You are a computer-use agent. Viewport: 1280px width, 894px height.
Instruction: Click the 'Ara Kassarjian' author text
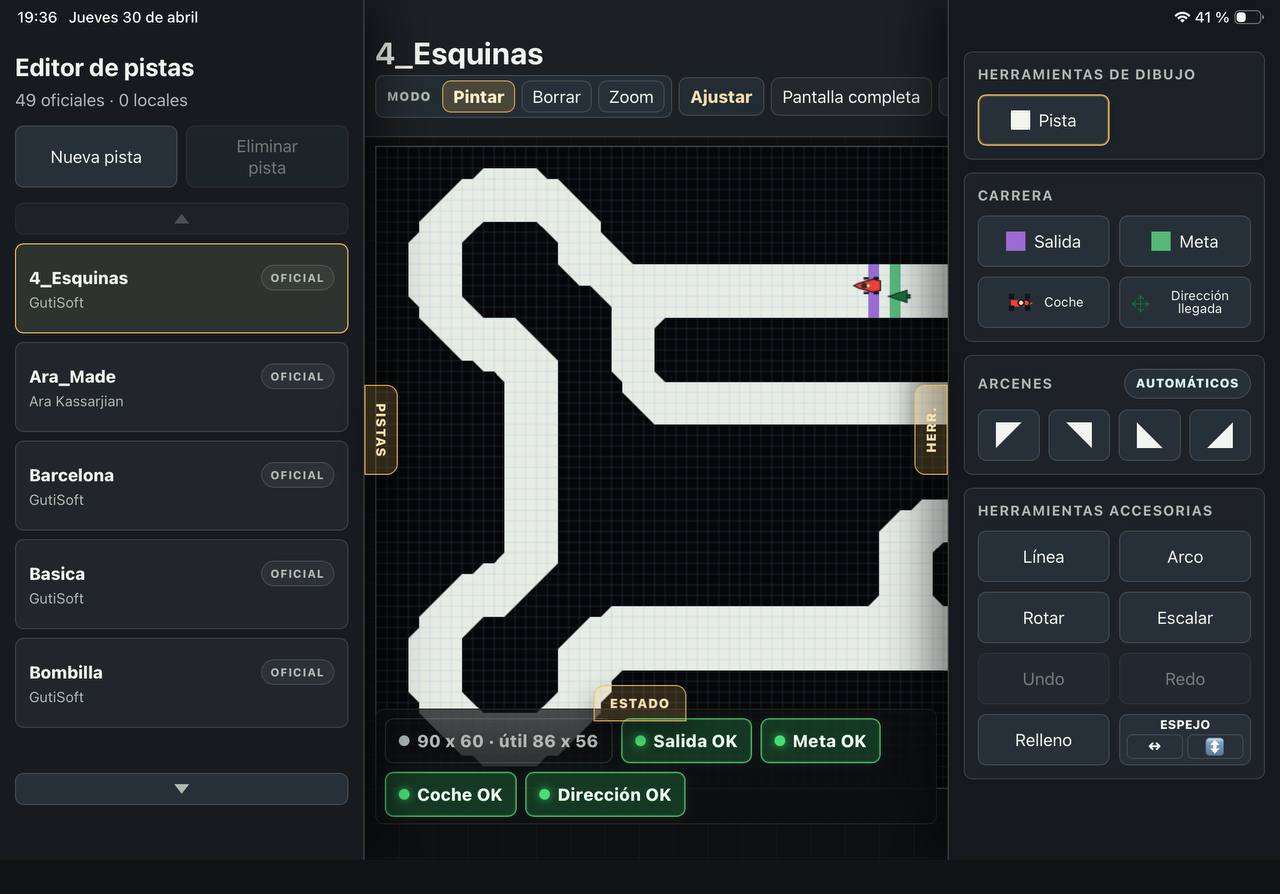point(76,401)
